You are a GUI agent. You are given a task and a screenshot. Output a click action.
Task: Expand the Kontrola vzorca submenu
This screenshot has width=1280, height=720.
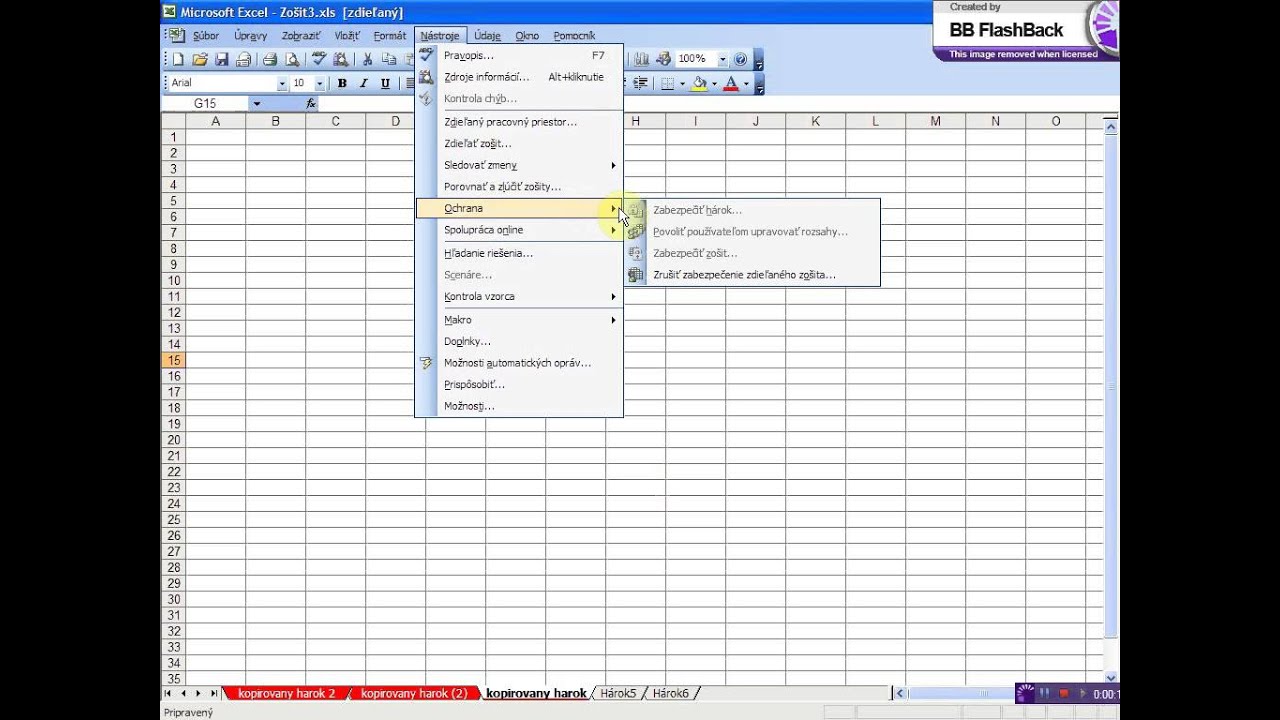[519, 297]
